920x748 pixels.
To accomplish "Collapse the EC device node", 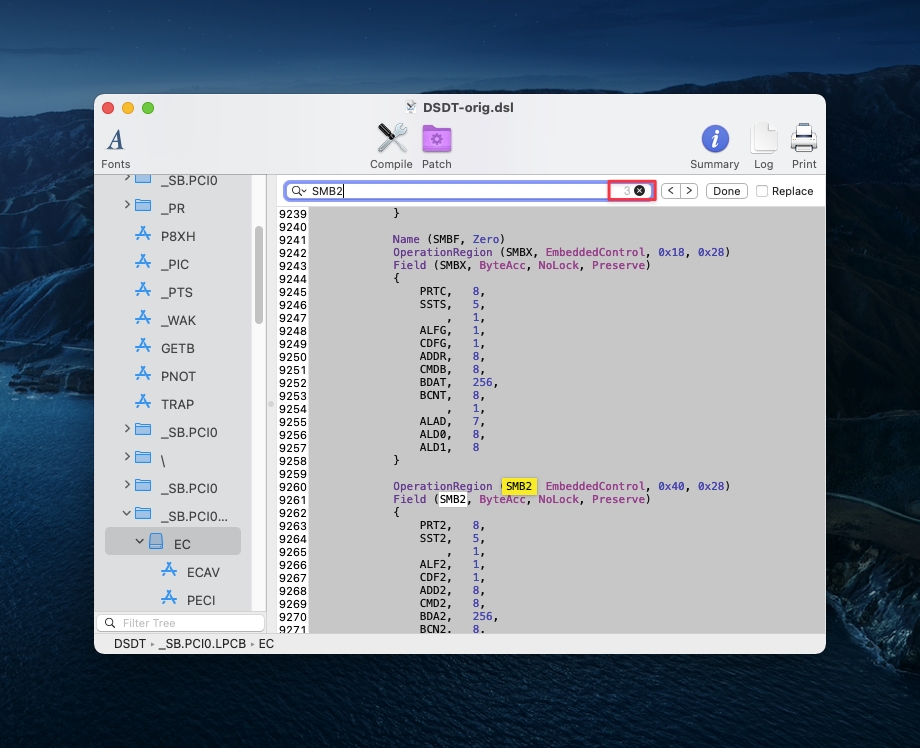I will (x=140, y=542).
